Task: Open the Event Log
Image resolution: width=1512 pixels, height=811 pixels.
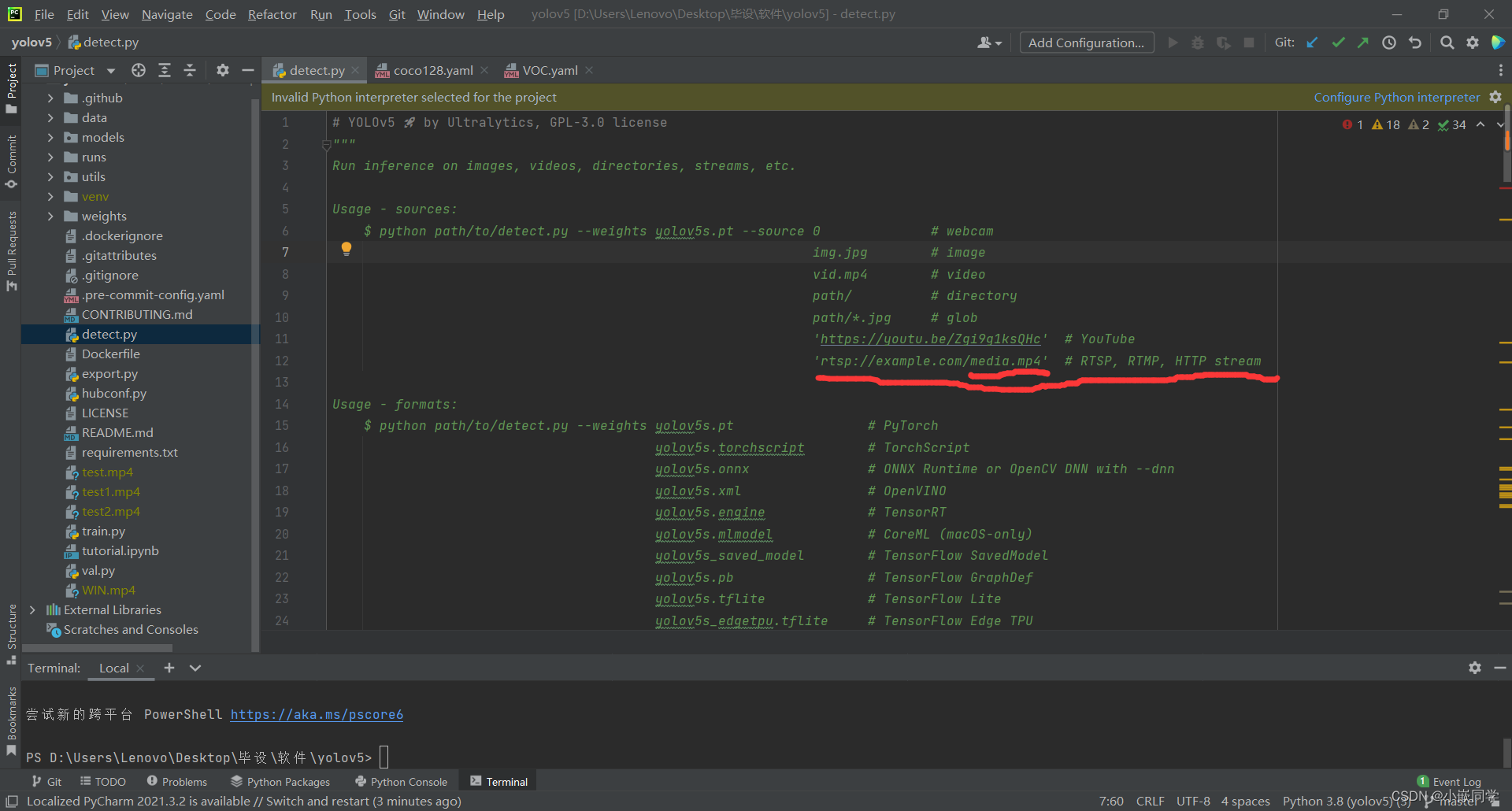Action: pyautogui.click(x=1449, y=781)
